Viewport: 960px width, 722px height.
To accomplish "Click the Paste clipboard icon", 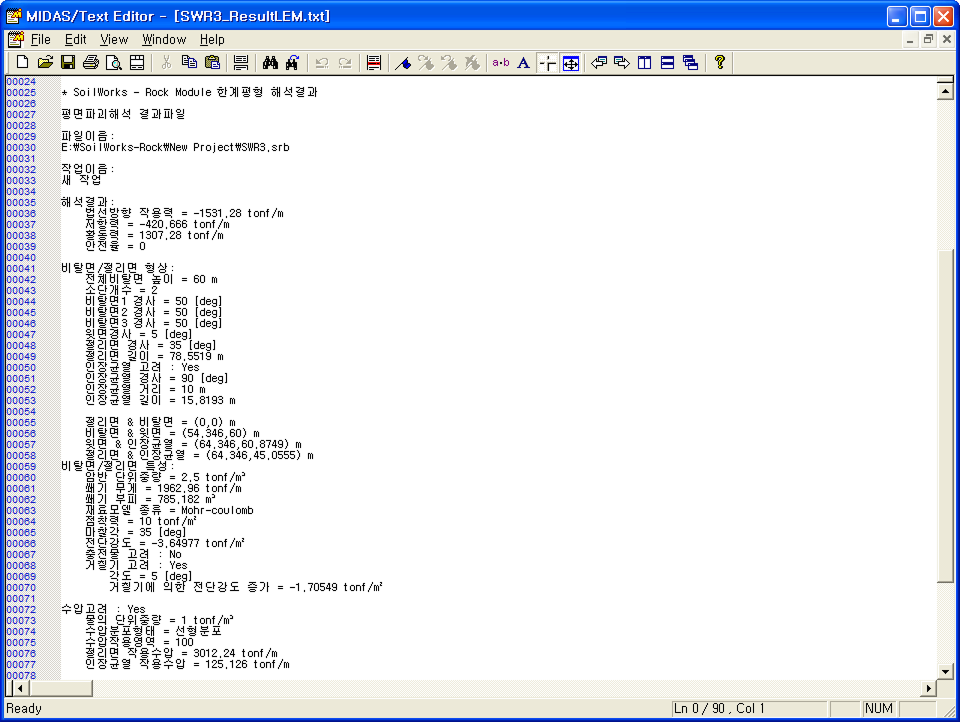I will [x=212, y=63].
